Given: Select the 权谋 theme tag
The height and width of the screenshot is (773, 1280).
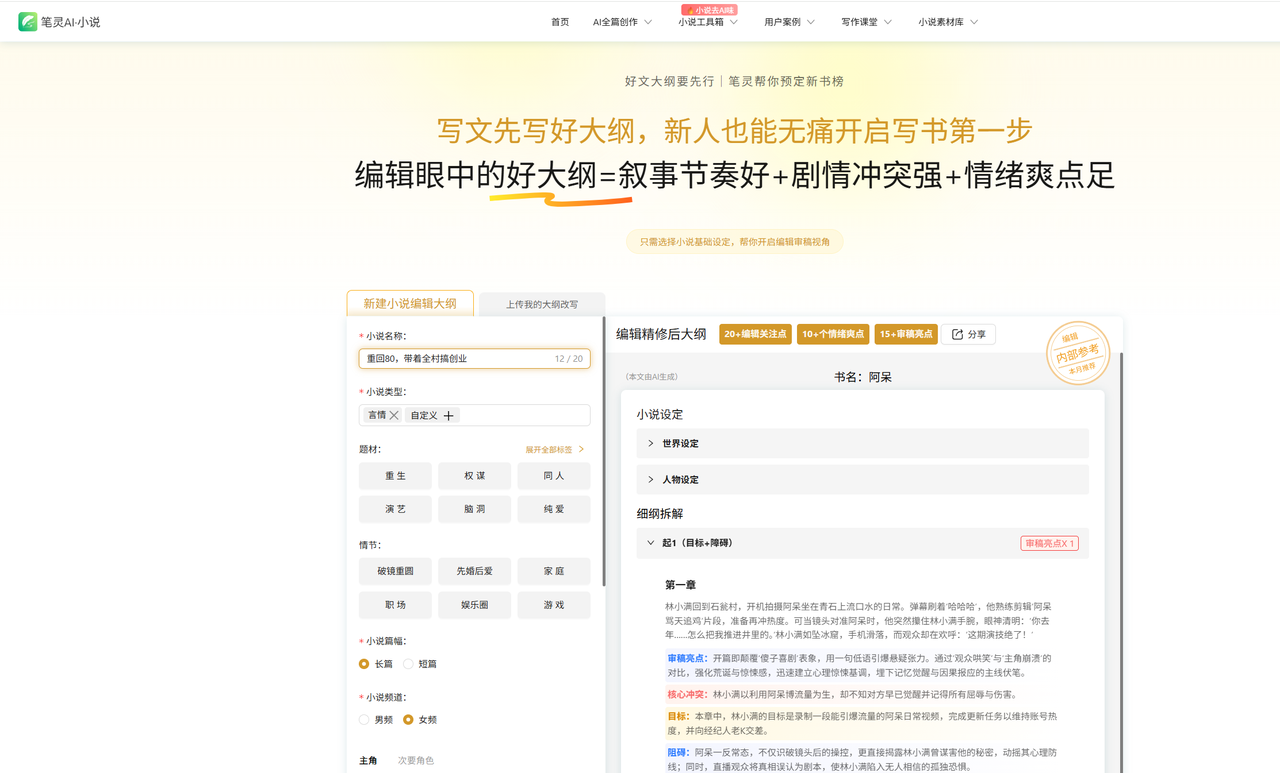Looking at the screenshot, I should point(474,476).
